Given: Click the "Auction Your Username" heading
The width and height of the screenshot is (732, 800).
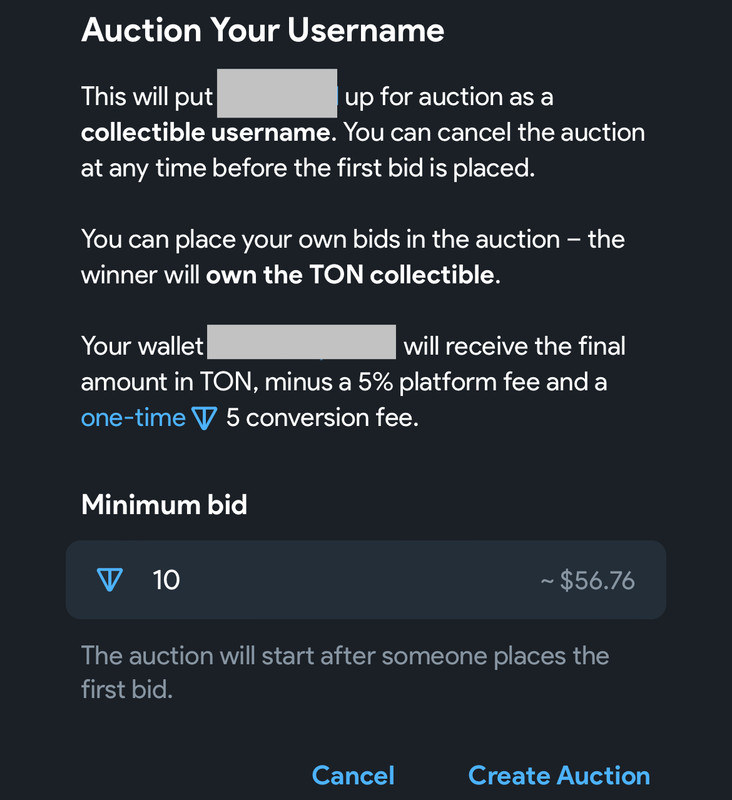Looking at the screenshot, I should 262,30.
